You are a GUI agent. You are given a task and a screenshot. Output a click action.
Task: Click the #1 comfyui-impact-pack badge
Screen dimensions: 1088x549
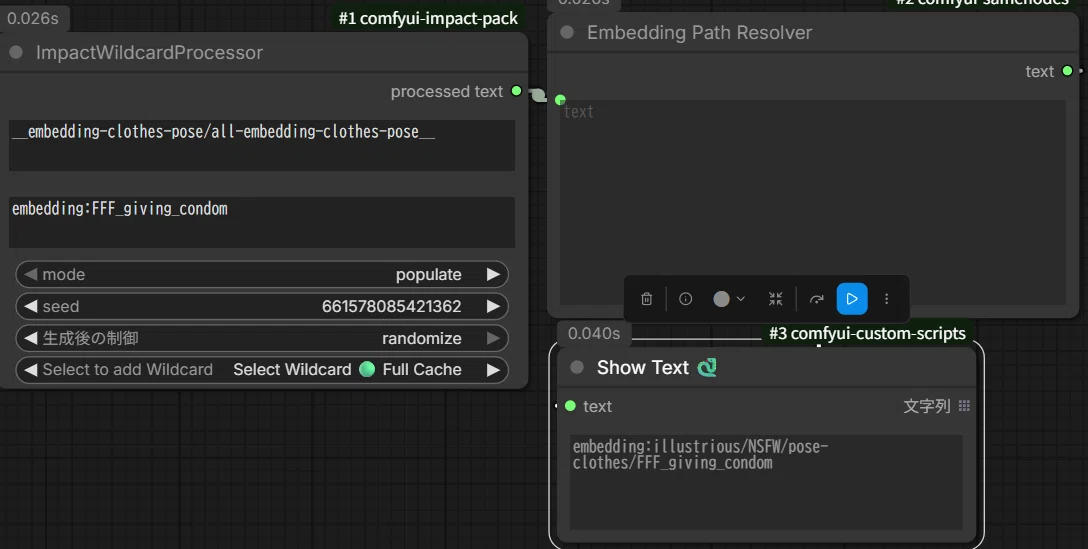pyautogui.click(x=428, y=19)
